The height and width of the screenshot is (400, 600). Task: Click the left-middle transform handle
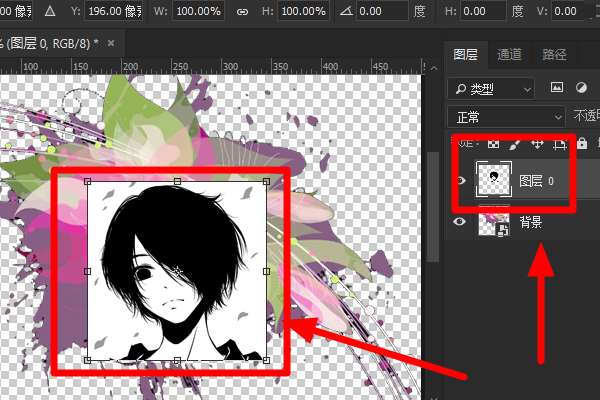click(x=88, y=271)
